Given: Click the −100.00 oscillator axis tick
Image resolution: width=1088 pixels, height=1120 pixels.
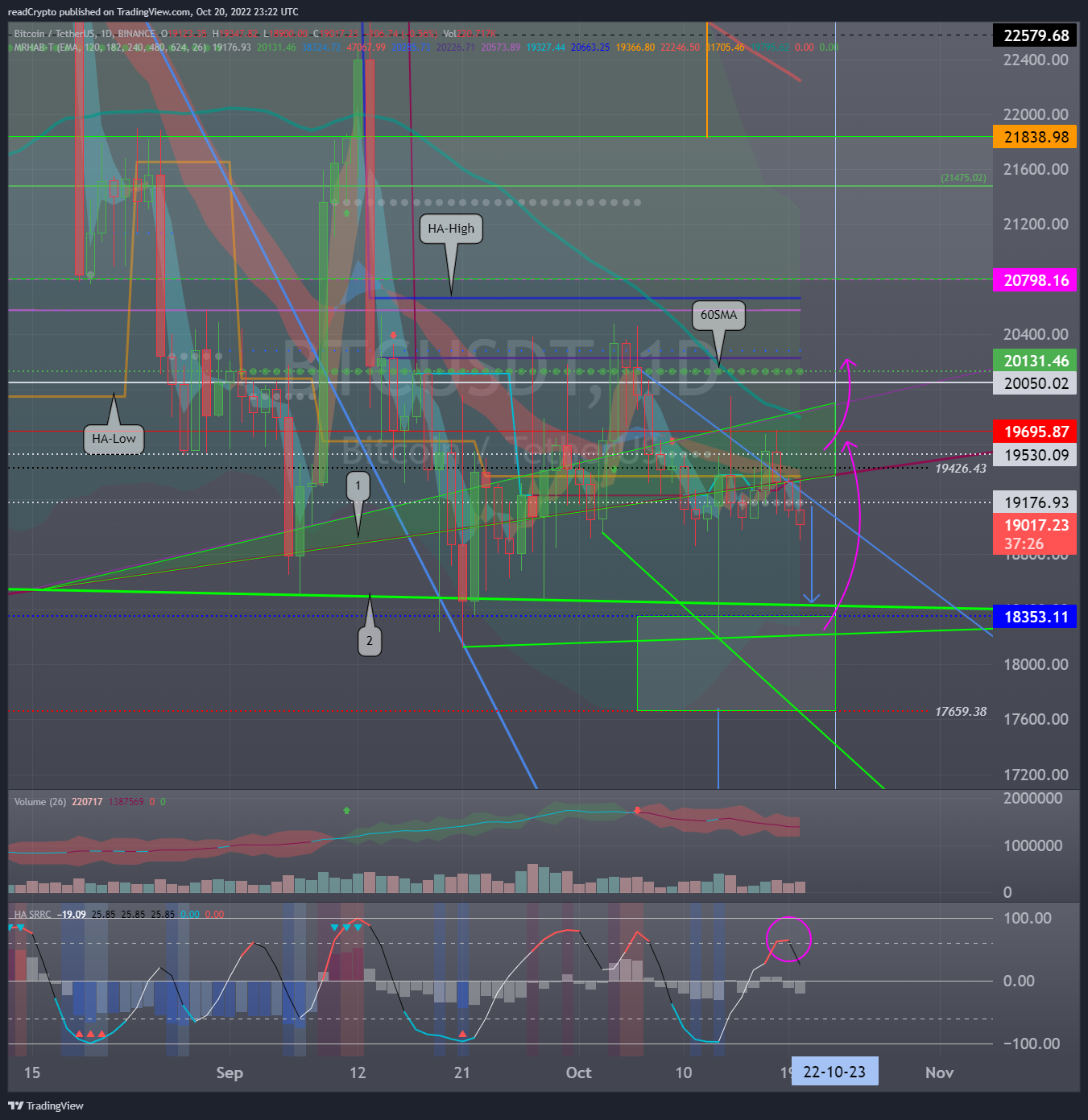Looking at the screenshot, I should (x=1032, y=1044).
